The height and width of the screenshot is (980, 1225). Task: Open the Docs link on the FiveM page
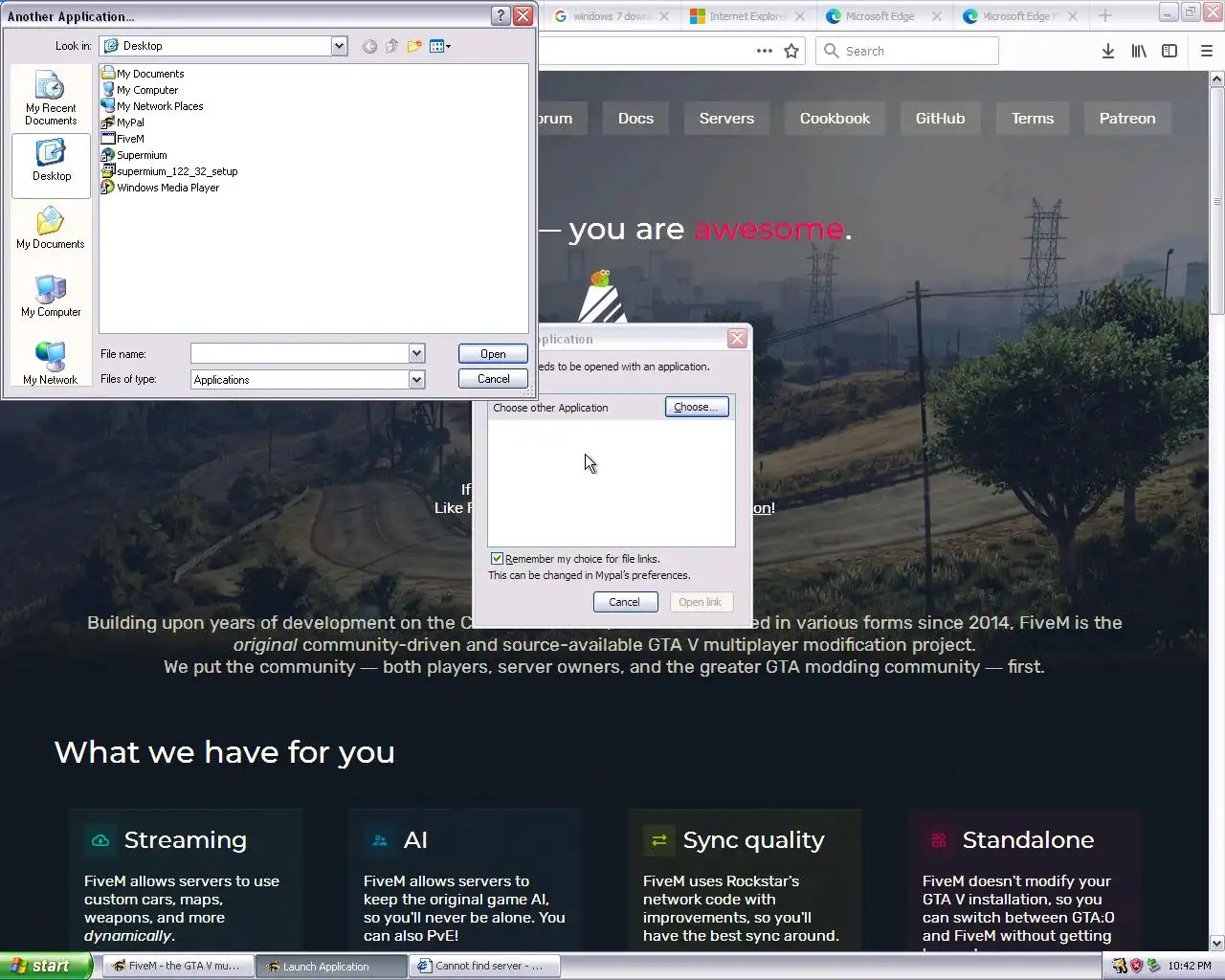pos(635,119)
